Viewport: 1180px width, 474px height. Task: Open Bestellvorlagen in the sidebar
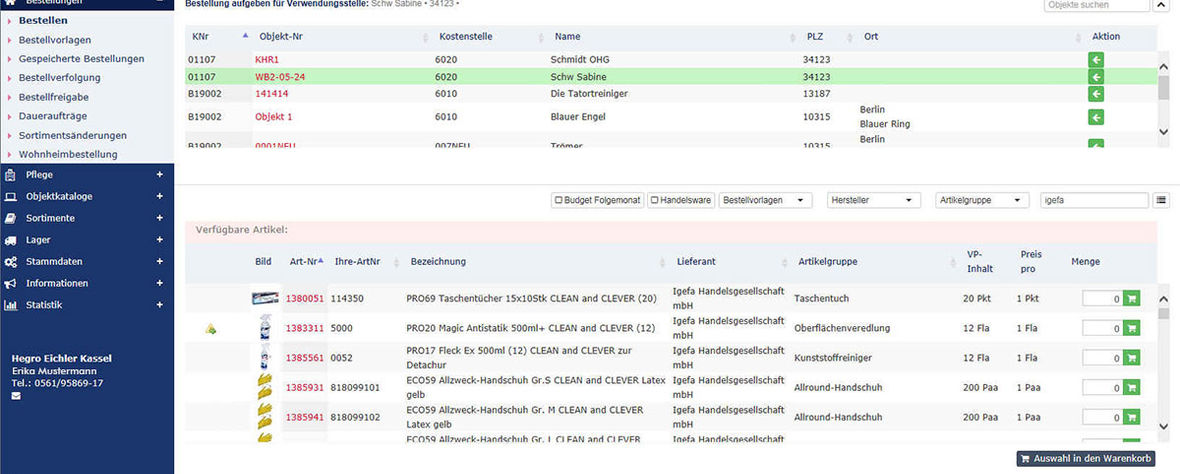coord(55,40)
